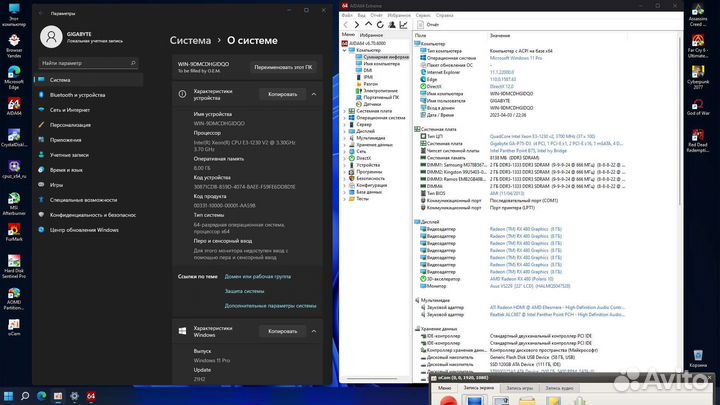
Task: Collapse the Компьютер tree node
Action: (x=344, y=50)
